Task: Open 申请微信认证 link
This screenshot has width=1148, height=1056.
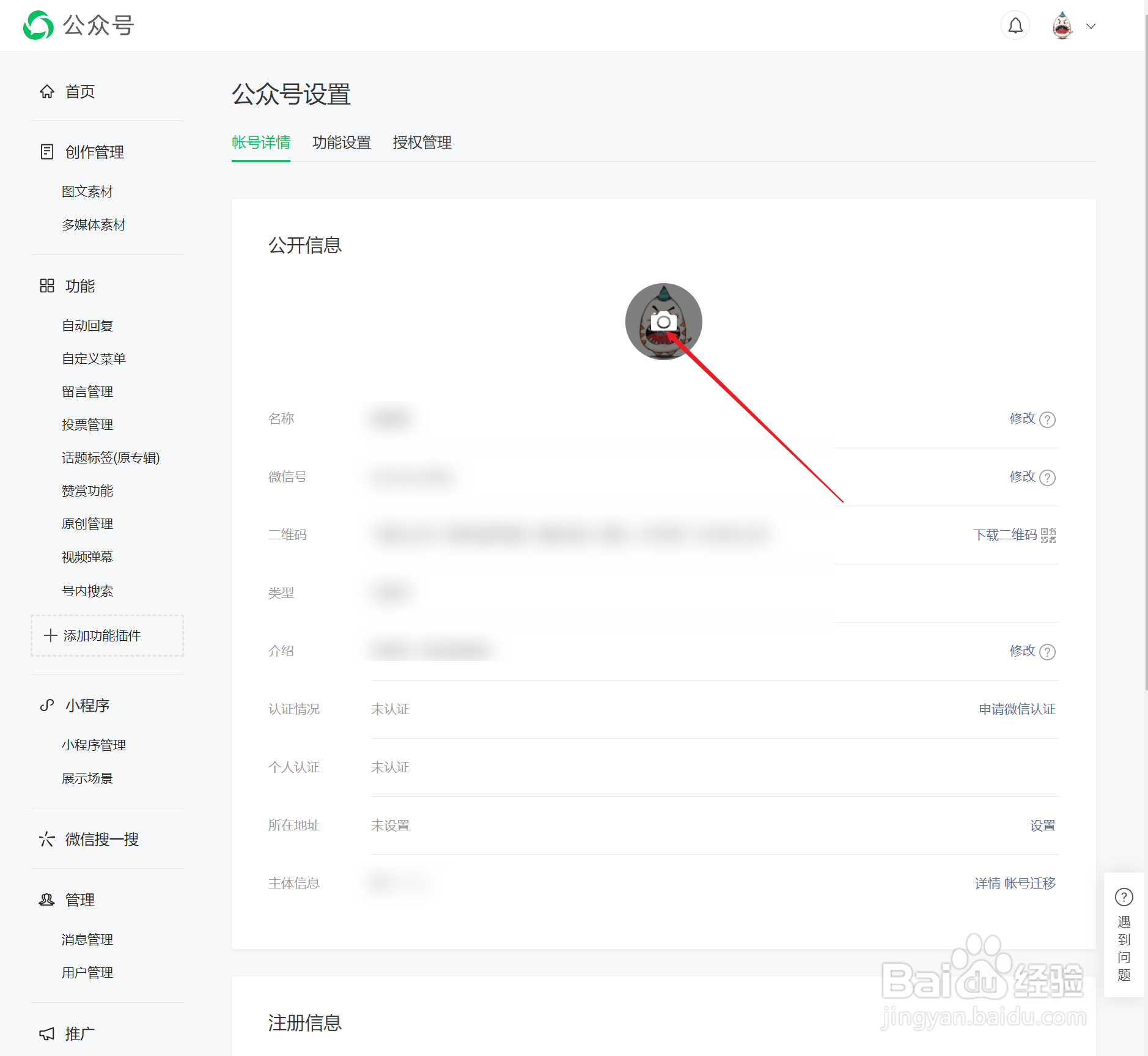Action: tap(1017, 709)
